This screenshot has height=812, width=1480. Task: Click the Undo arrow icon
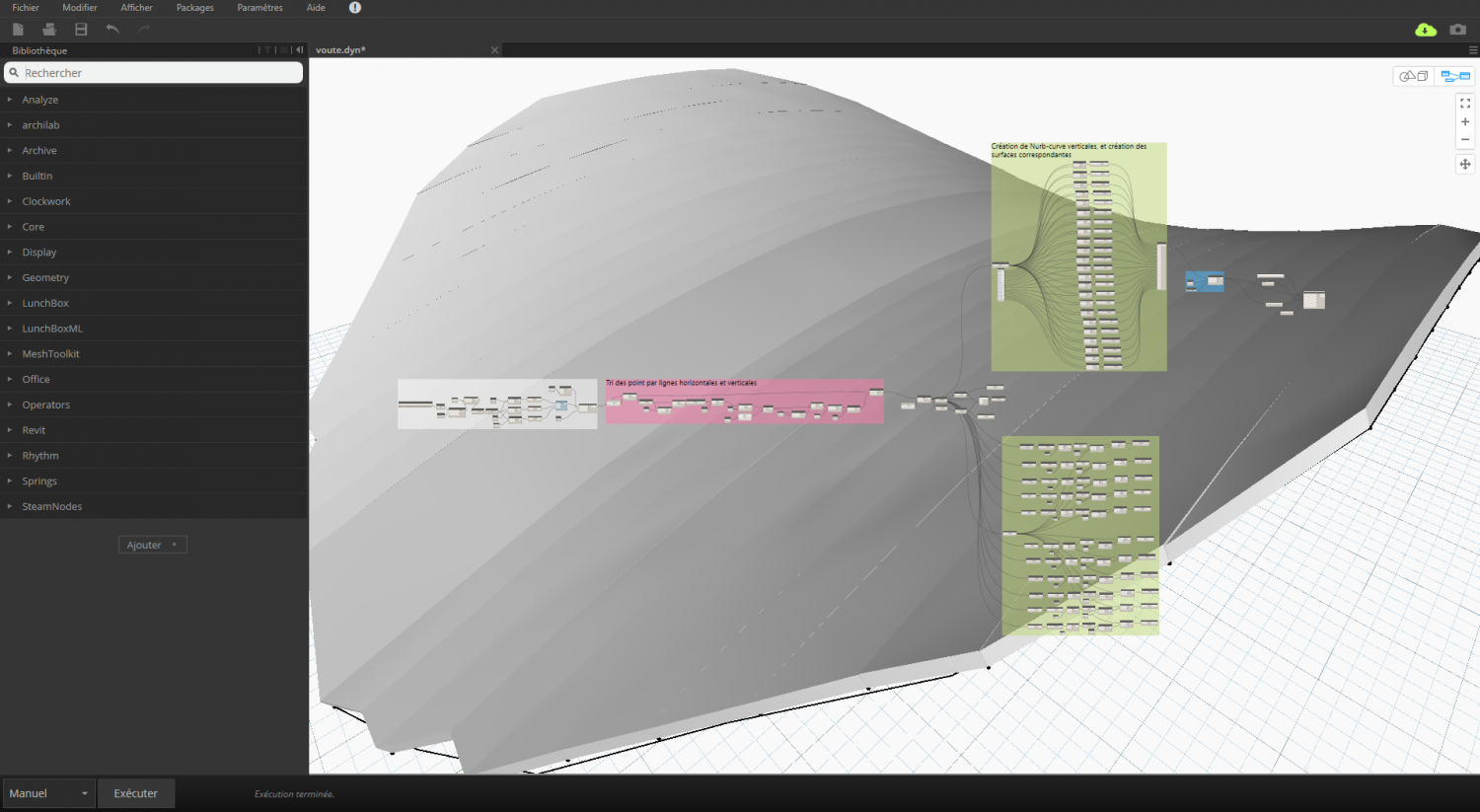pos(112,30)
